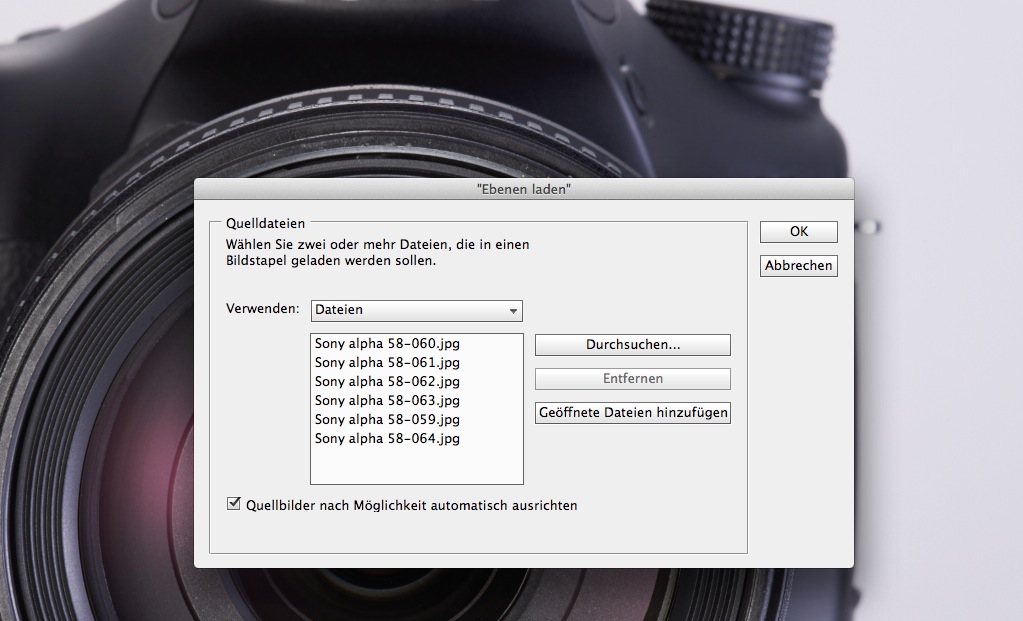Click the Verwenden: label
Viewport: 1023px width, 621px height.
[262, 309]
